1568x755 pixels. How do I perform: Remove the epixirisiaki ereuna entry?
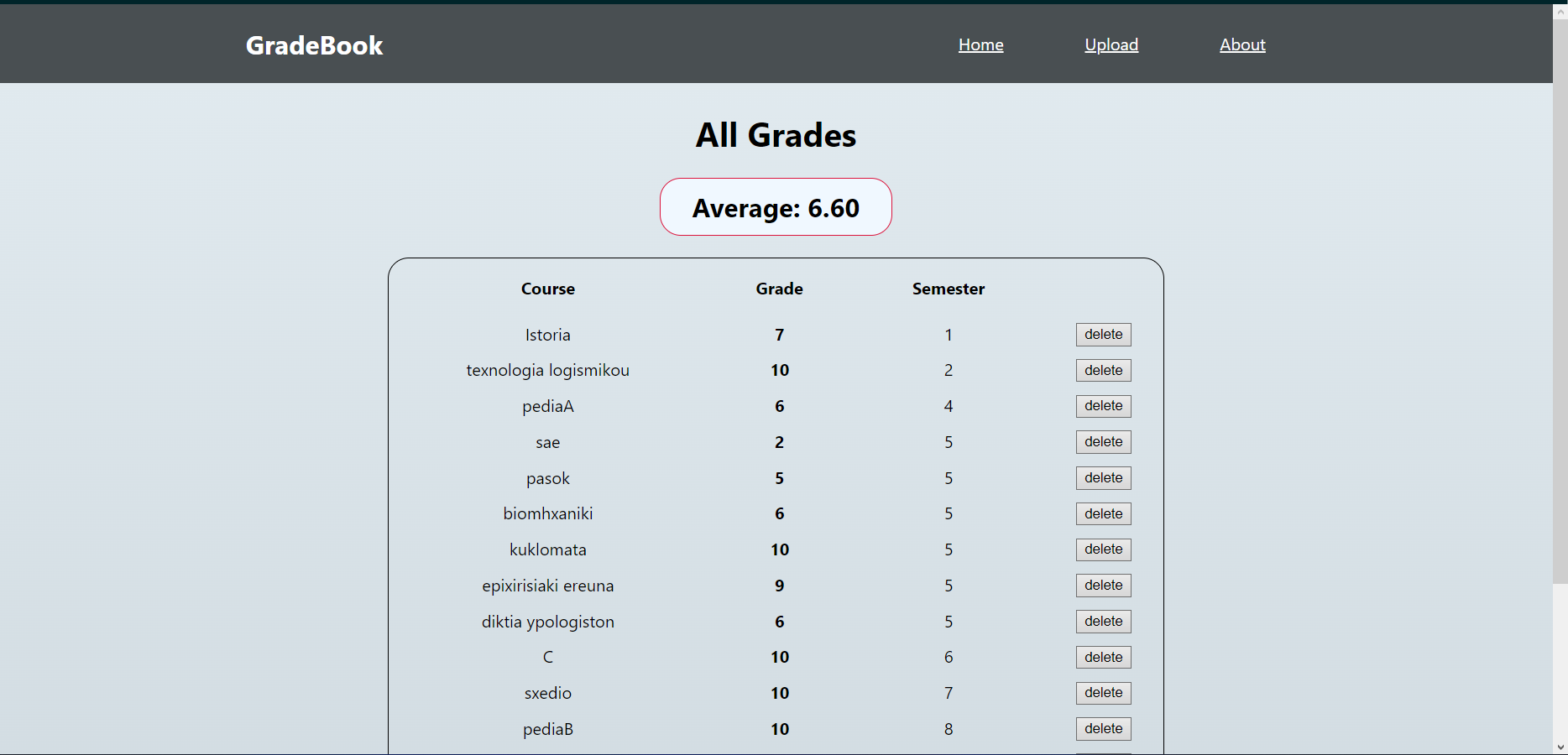click(1103, 586)
